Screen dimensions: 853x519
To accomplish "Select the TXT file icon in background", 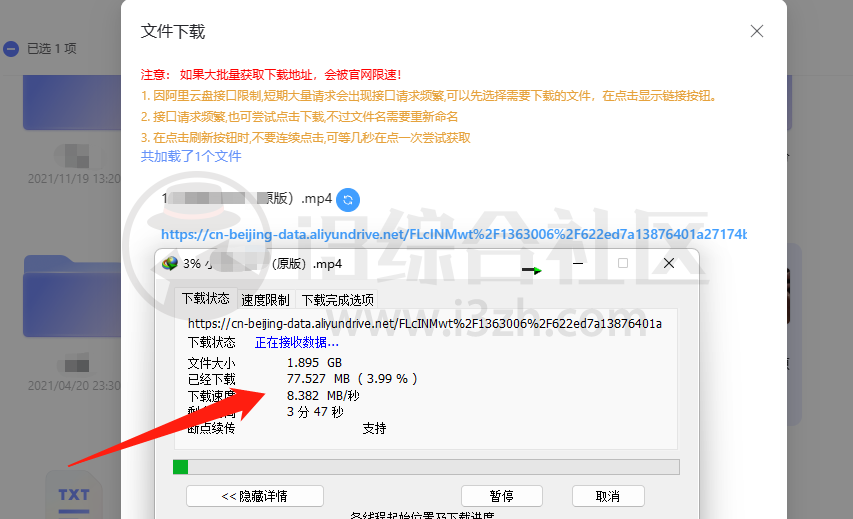I will pos(74,494).
